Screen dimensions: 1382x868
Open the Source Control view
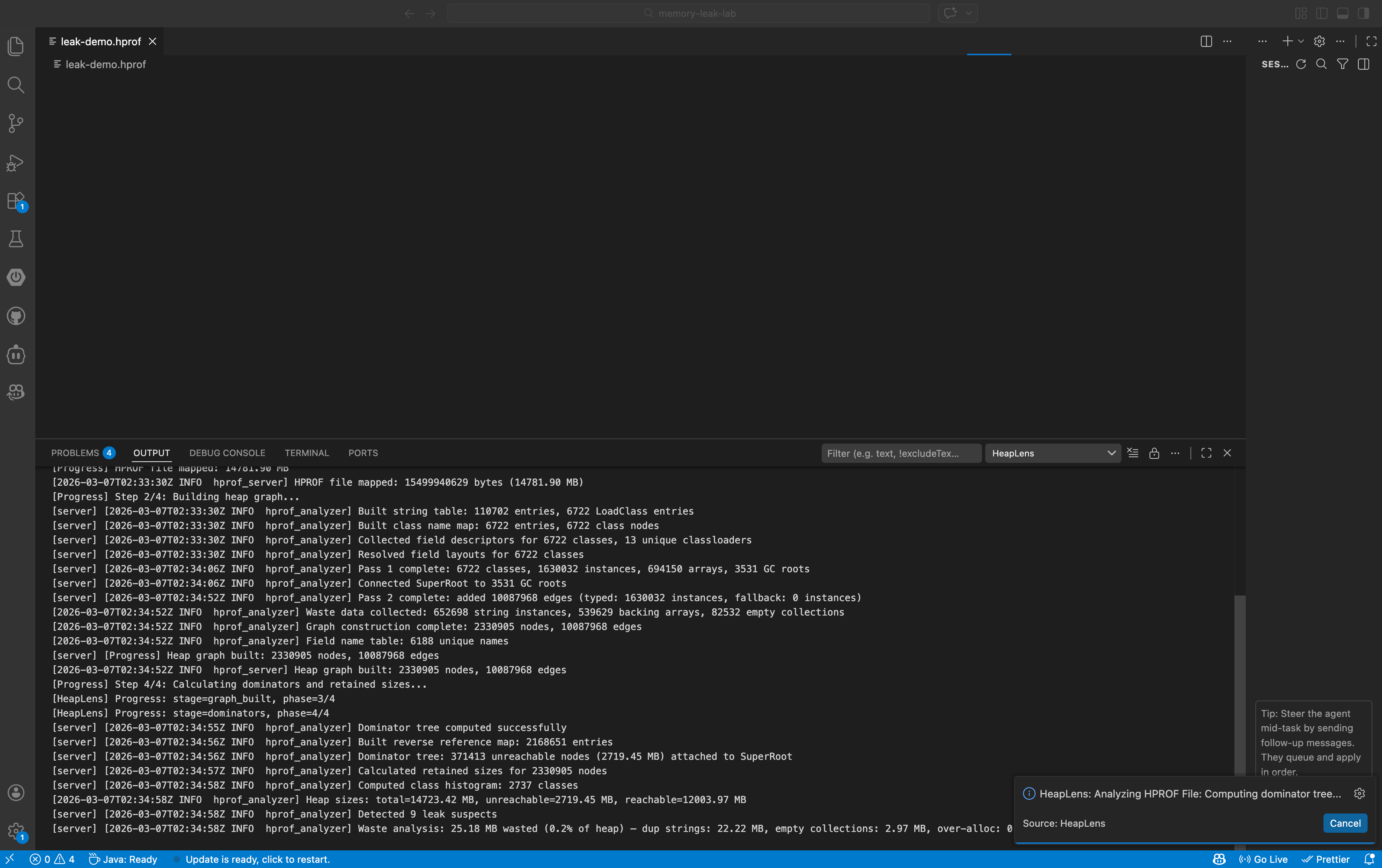16,123
